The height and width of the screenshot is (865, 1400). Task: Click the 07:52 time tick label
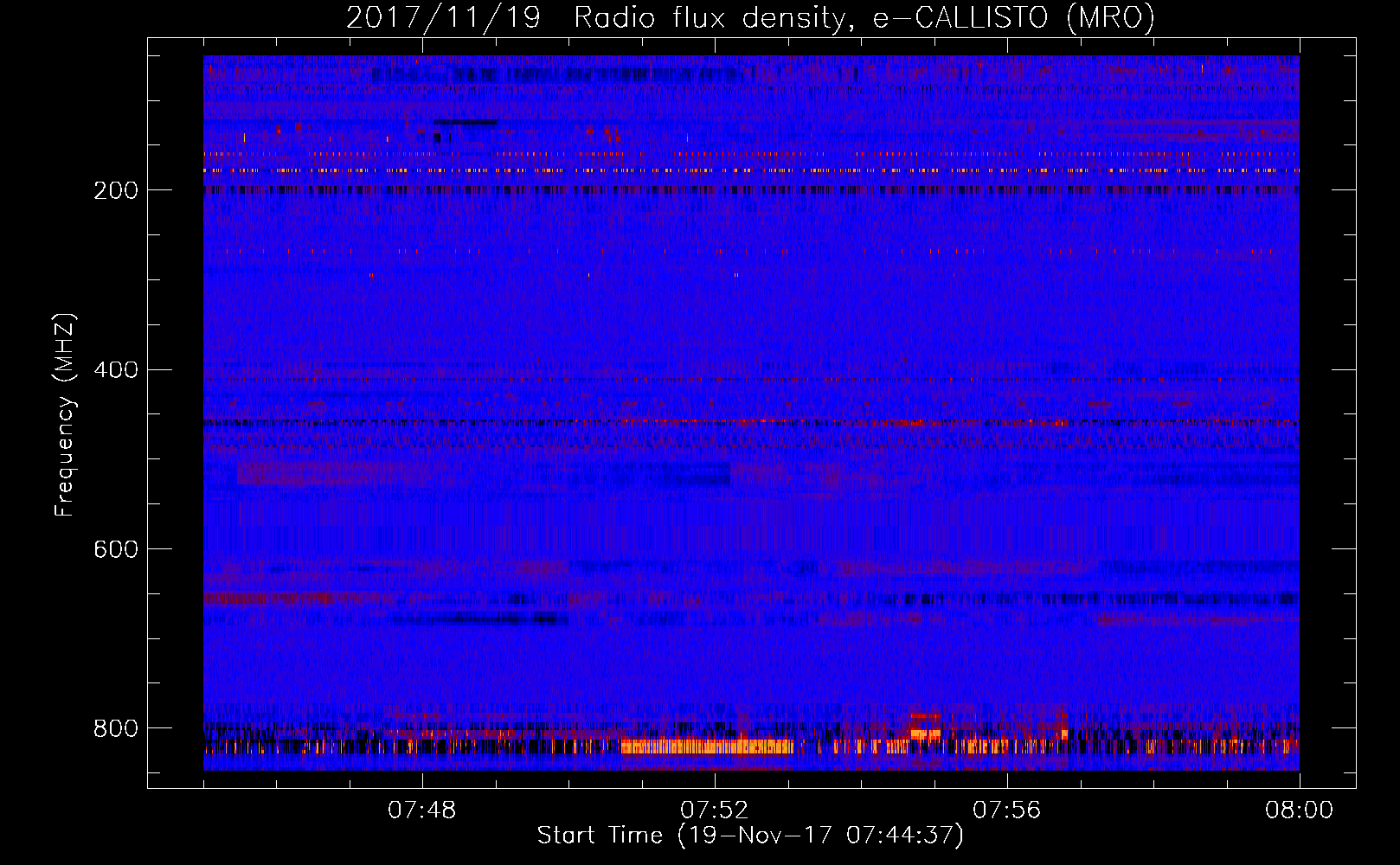pyautogui.click(x=714, y=811)
